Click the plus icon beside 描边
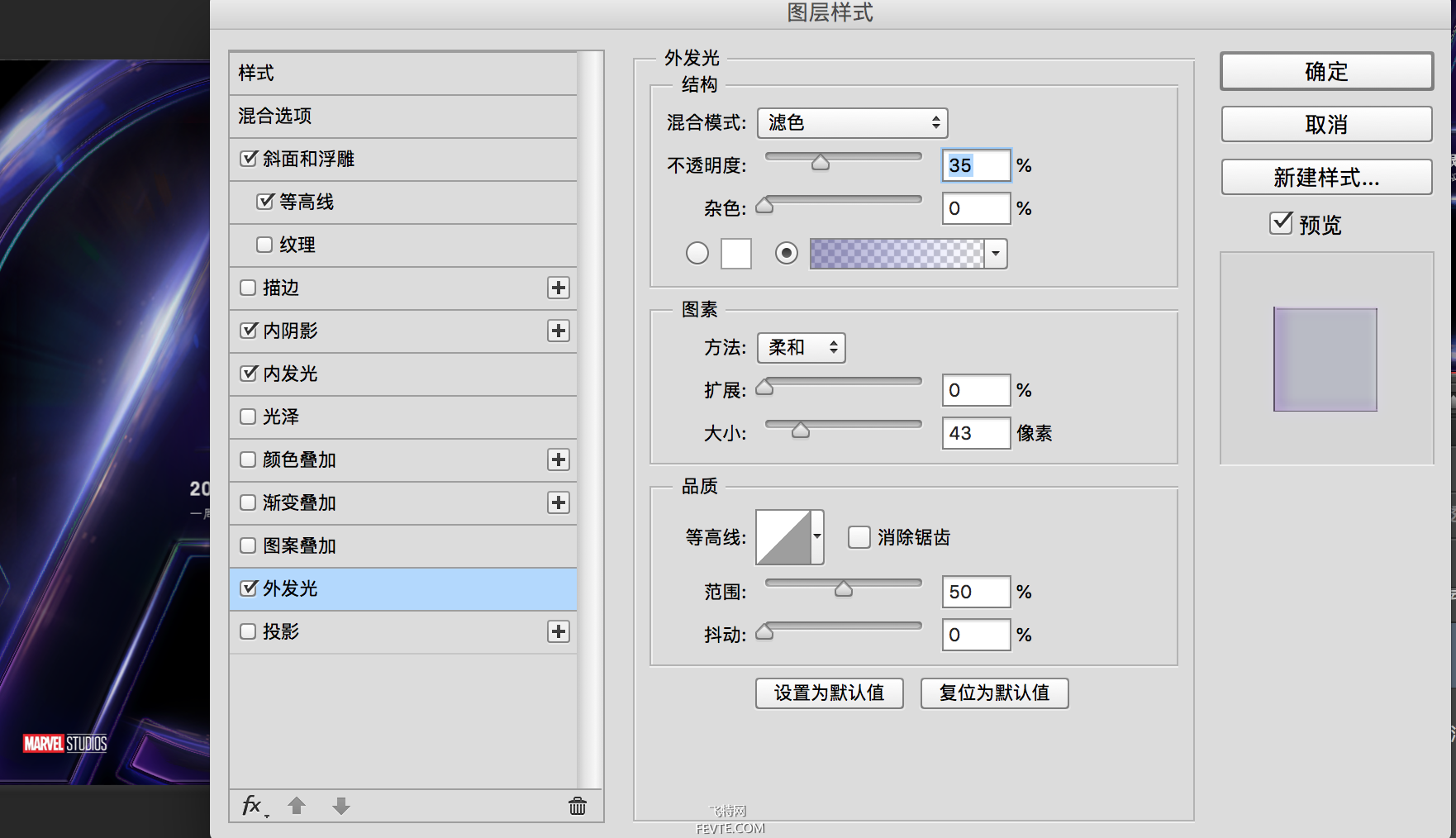The height and width of the screenshot is (838, 1456). [x=559, y=288]
